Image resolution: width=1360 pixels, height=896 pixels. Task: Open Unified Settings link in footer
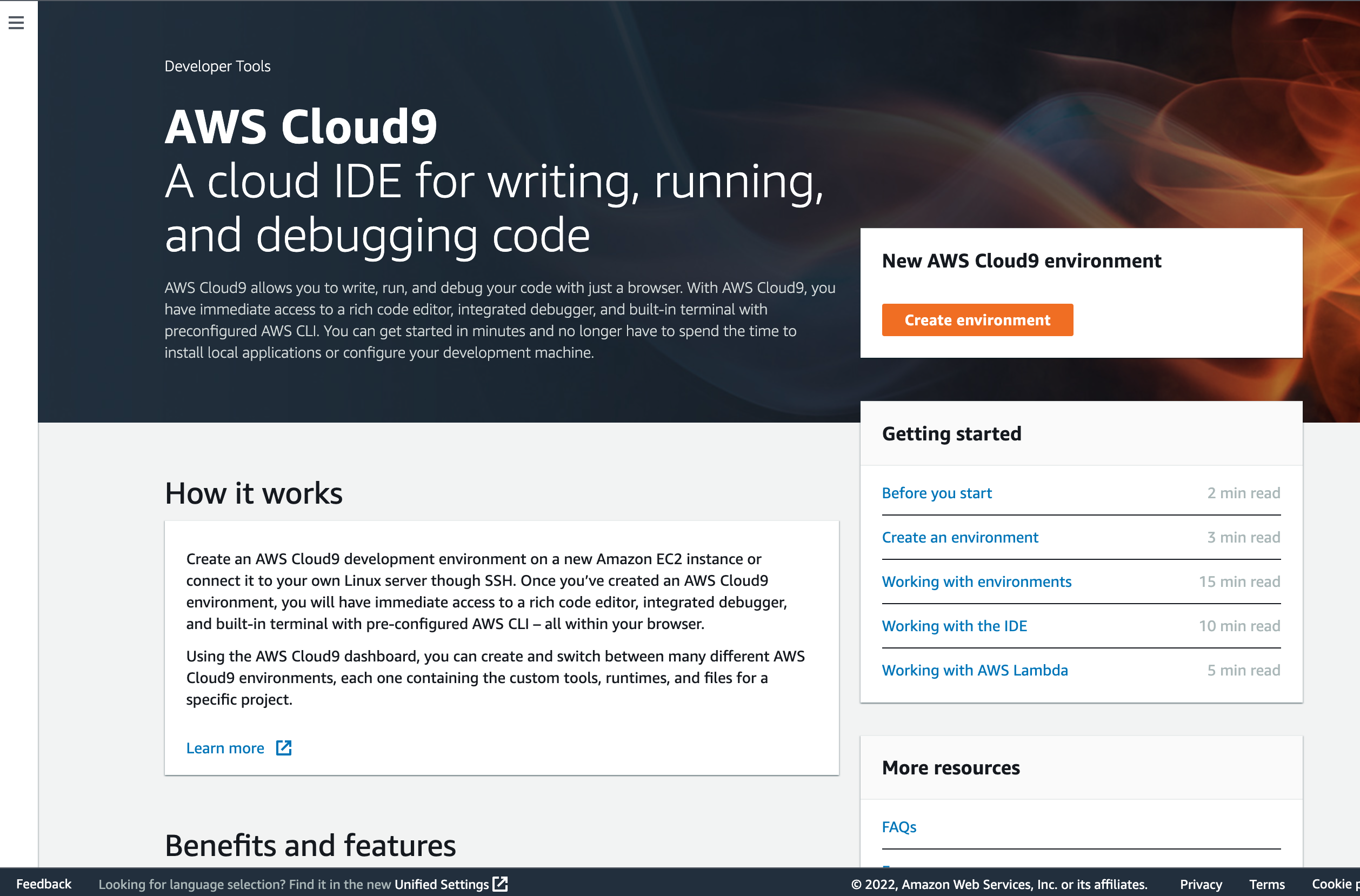[x=442, y=884]
